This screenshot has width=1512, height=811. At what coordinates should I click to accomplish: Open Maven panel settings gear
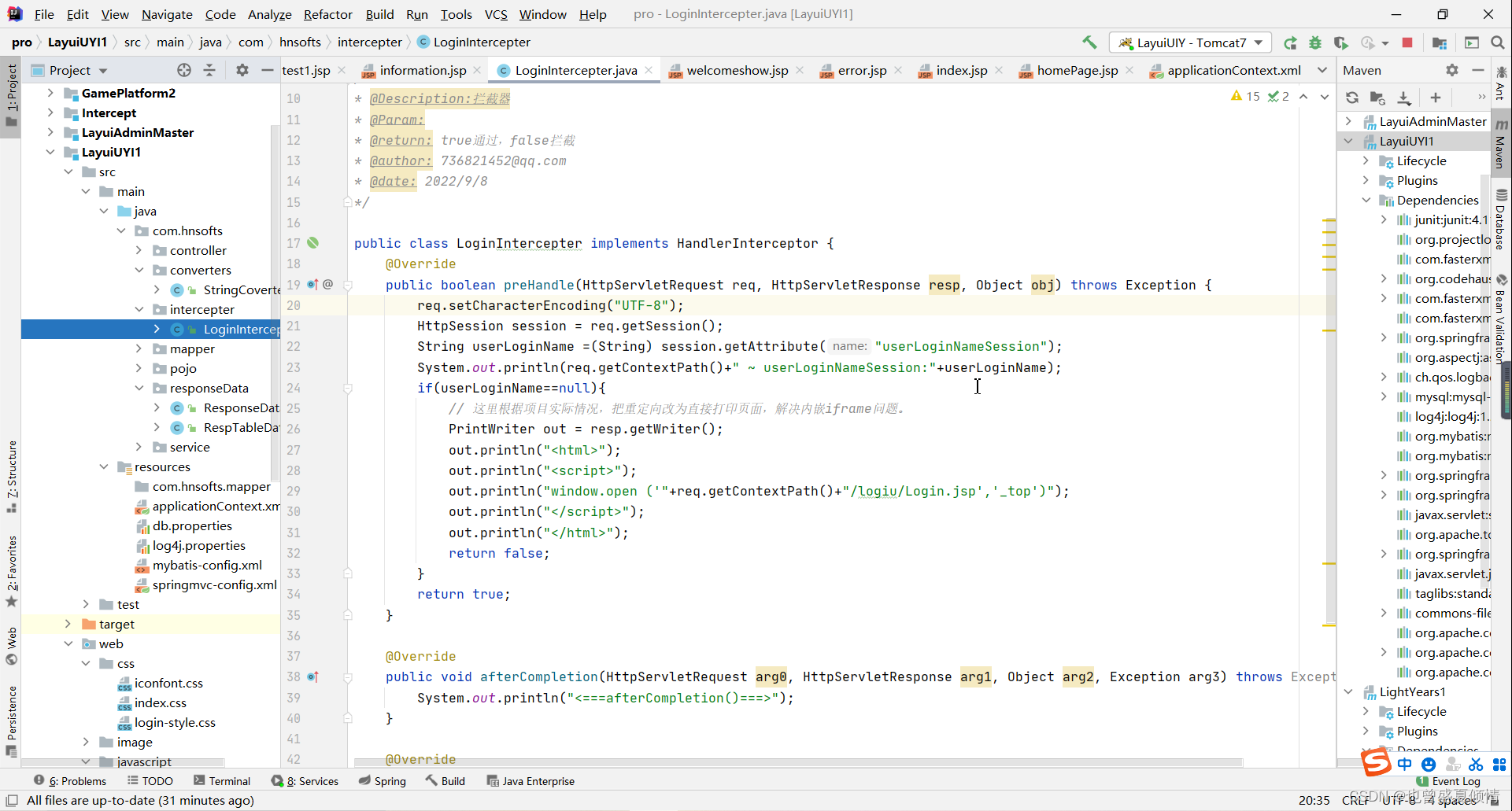click(x=1452, y=70)
